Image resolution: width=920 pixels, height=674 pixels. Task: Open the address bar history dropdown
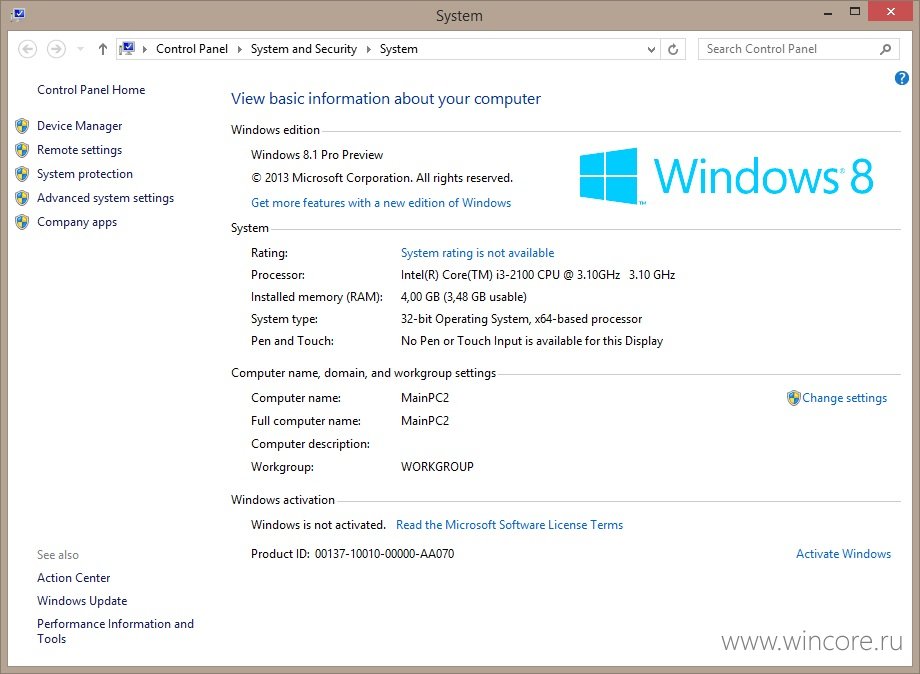[x=651, y=49]
